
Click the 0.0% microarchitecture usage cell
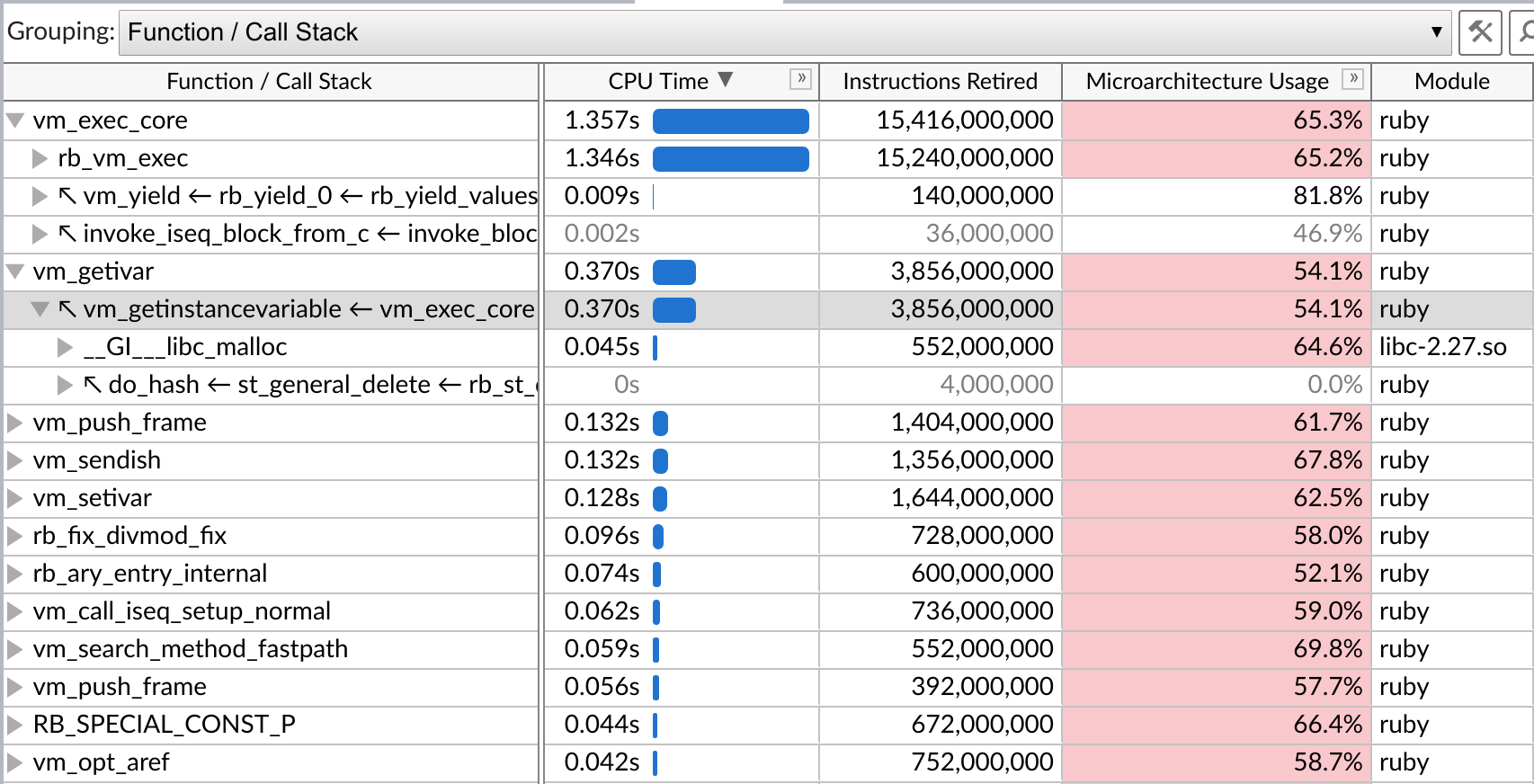pos(1217,385)
